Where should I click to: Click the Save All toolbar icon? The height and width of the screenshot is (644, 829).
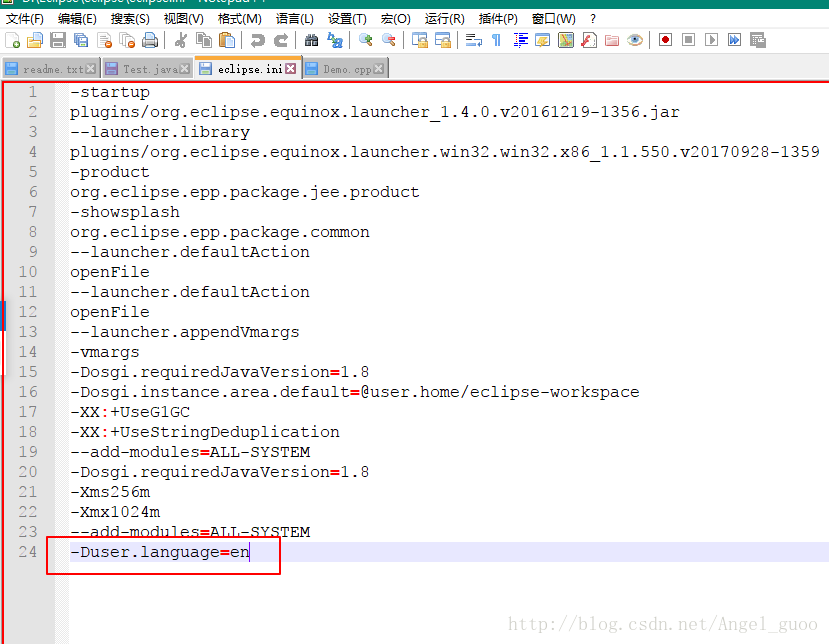81,40
